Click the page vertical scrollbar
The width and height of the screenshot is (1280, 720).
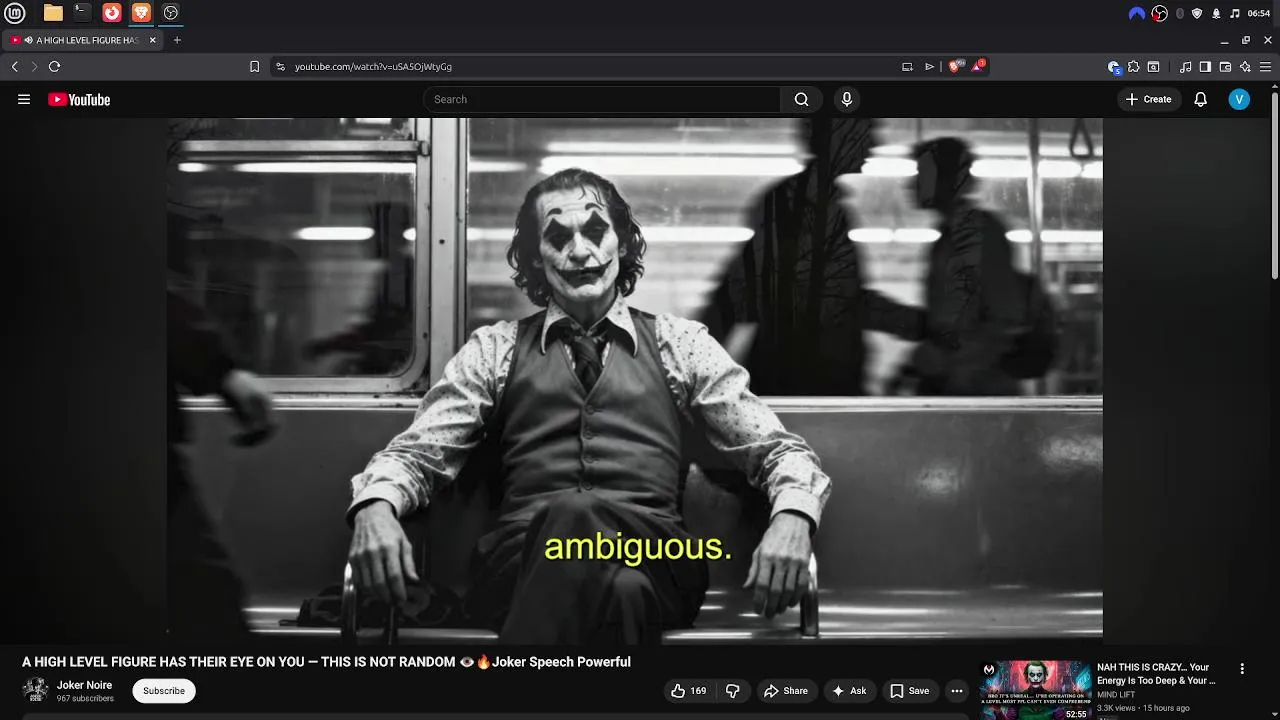(1275, 185)
